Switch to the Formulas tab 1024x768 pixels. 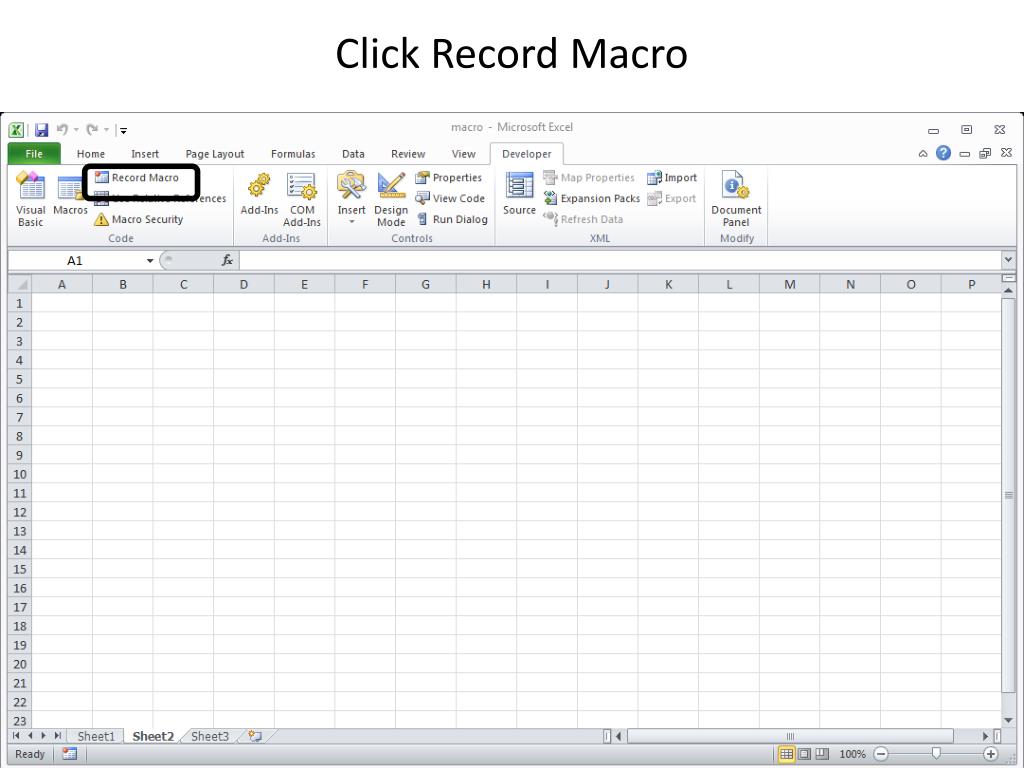tap(293, 153)
